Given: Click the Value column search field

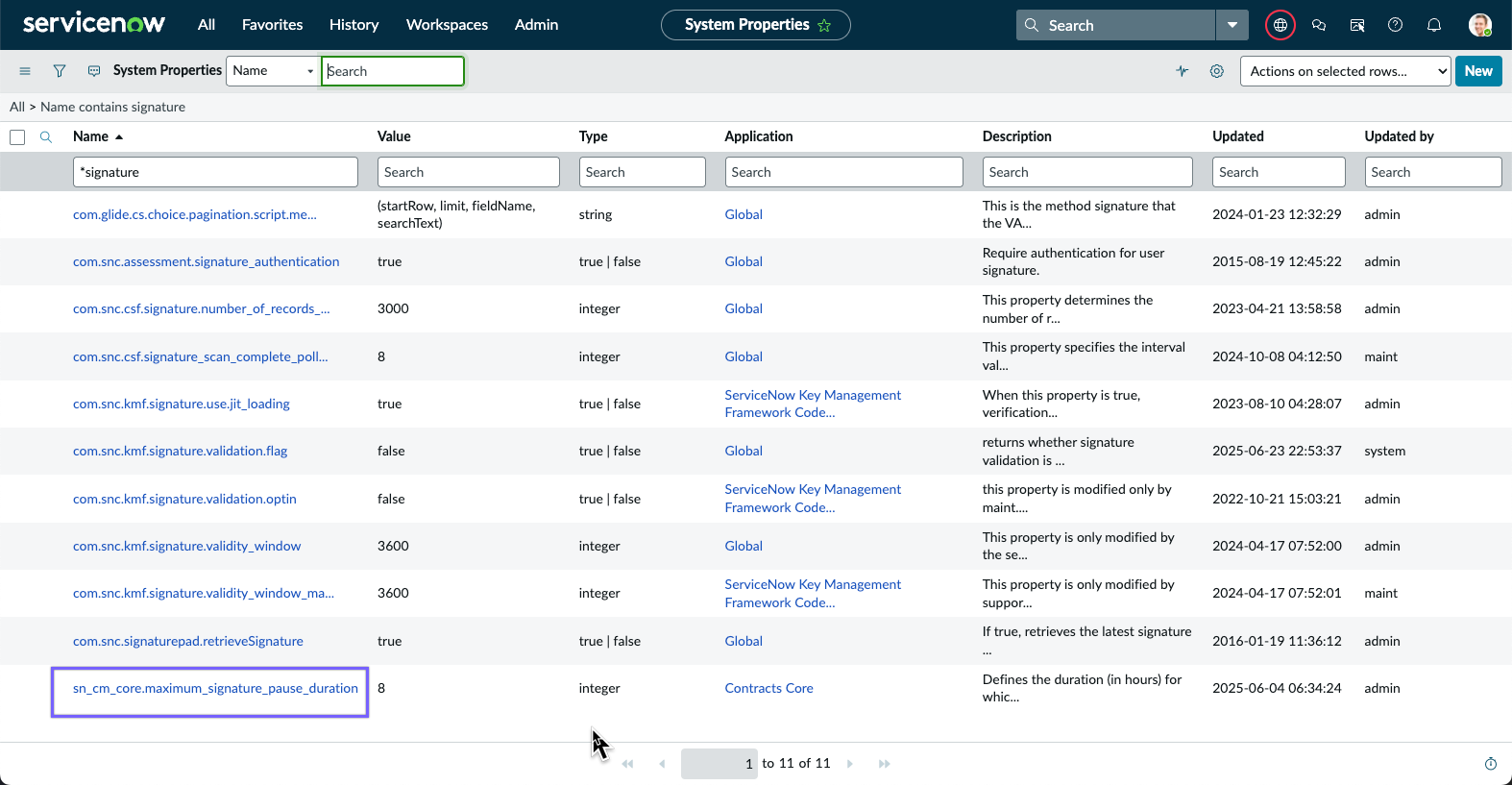Looking at the screenshot, I should 469,172.
